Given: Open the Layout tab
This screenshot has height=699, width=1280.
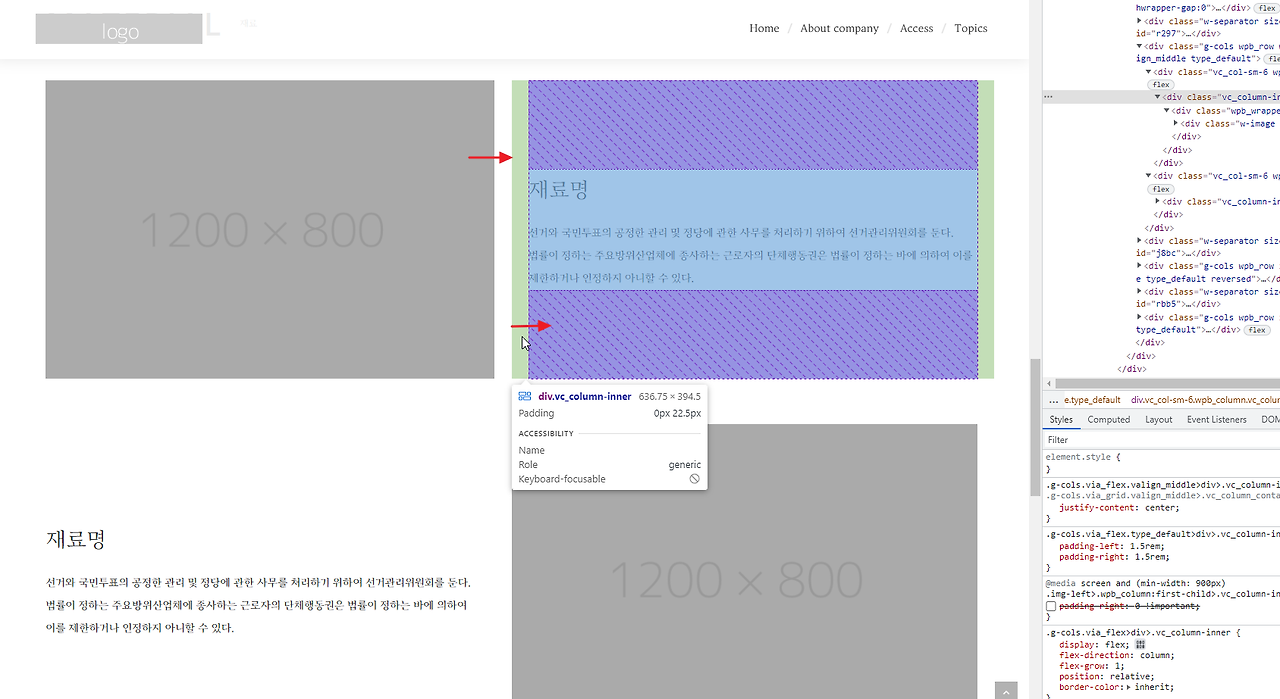Looking at the screenshot, I should [x=1159, y=420].
